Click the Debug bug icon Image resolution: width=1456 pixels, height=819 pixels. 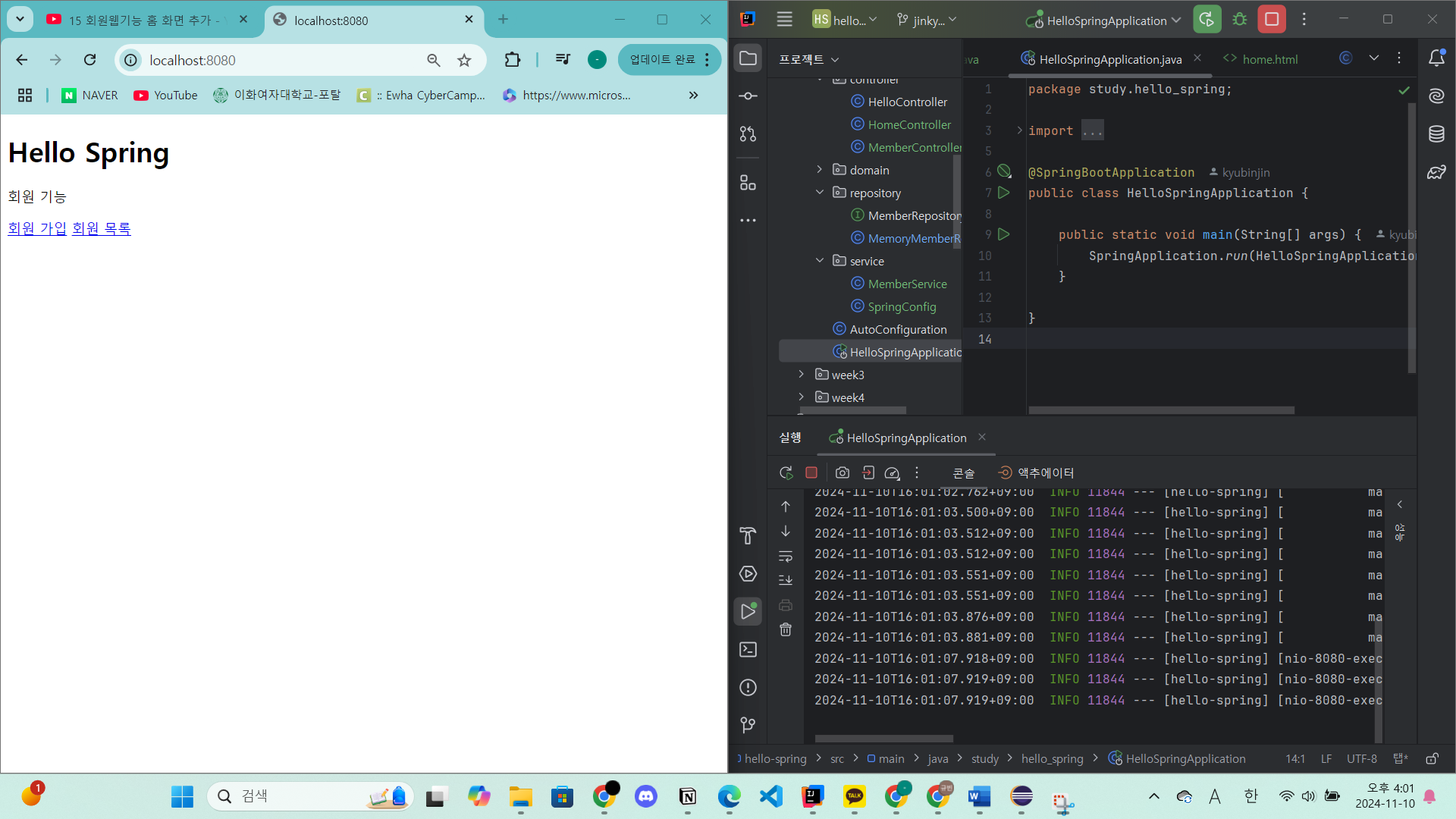(x=1240, y=20)
